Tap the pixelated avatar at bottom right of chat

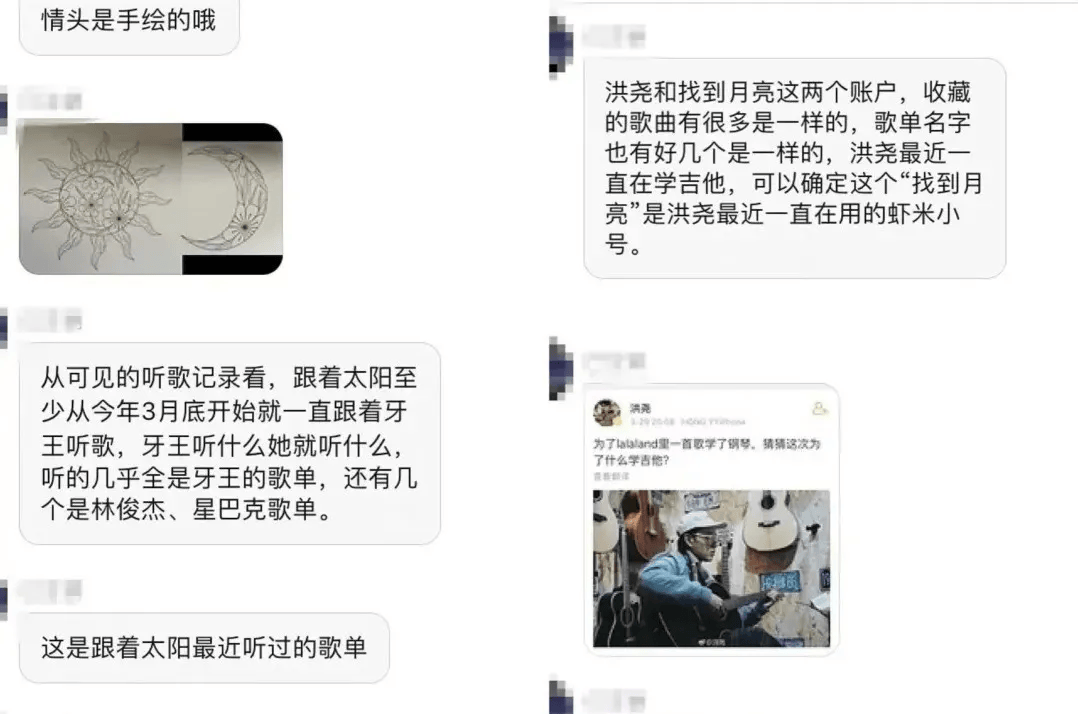[561, 697]
